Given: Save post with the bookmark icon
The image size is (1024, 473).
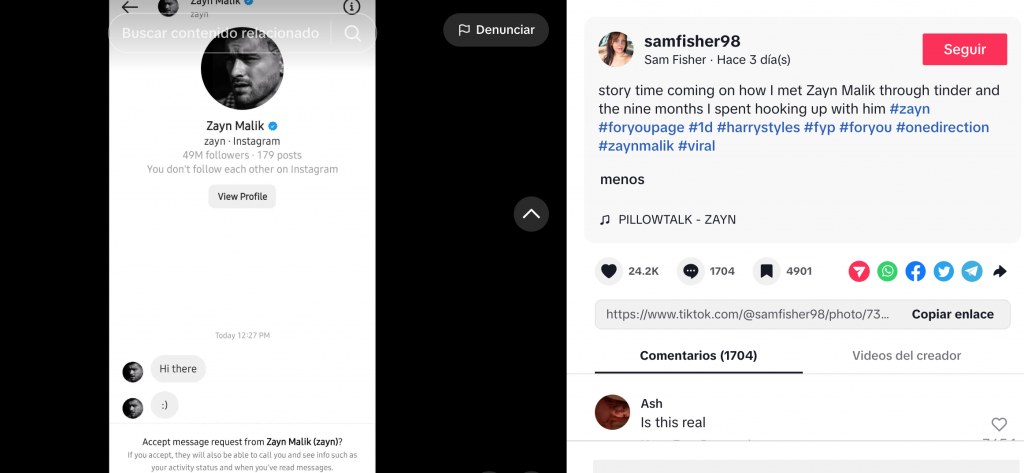Looking at the screenshot, I should [767, 271].
